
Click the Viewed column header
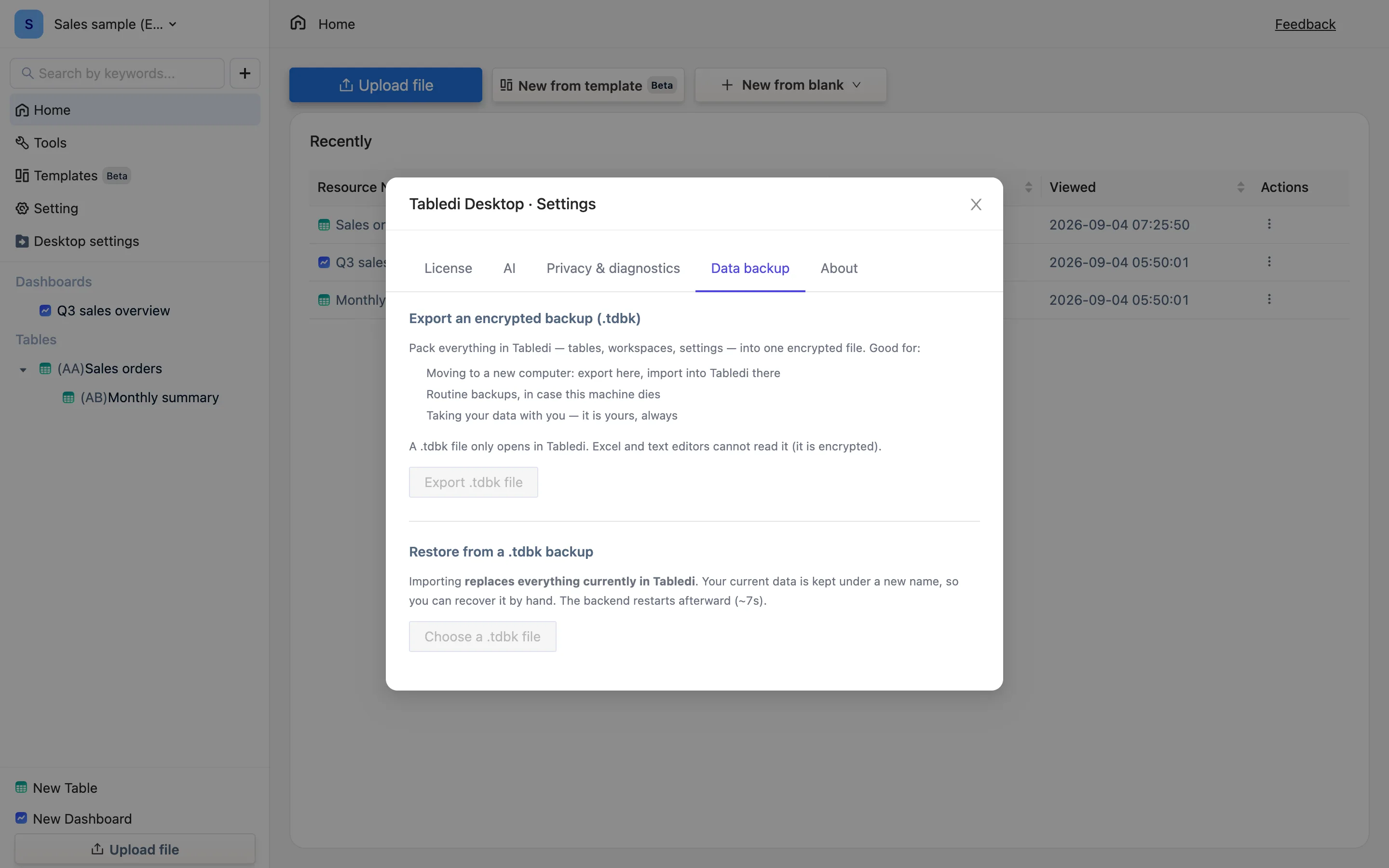pos(1072,187)
